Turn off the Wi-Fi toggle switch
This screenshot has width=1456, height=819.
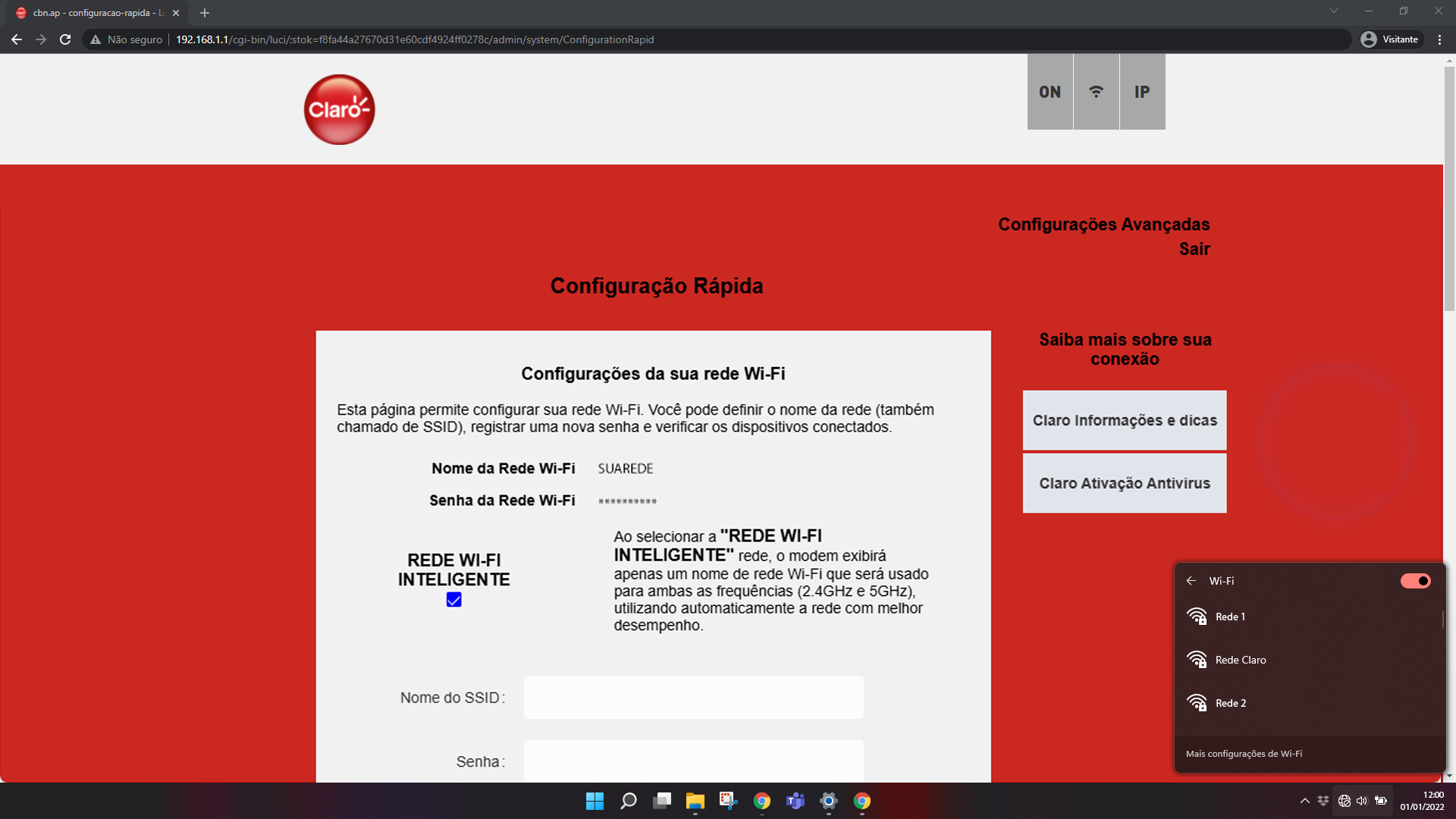(1415, 581)
